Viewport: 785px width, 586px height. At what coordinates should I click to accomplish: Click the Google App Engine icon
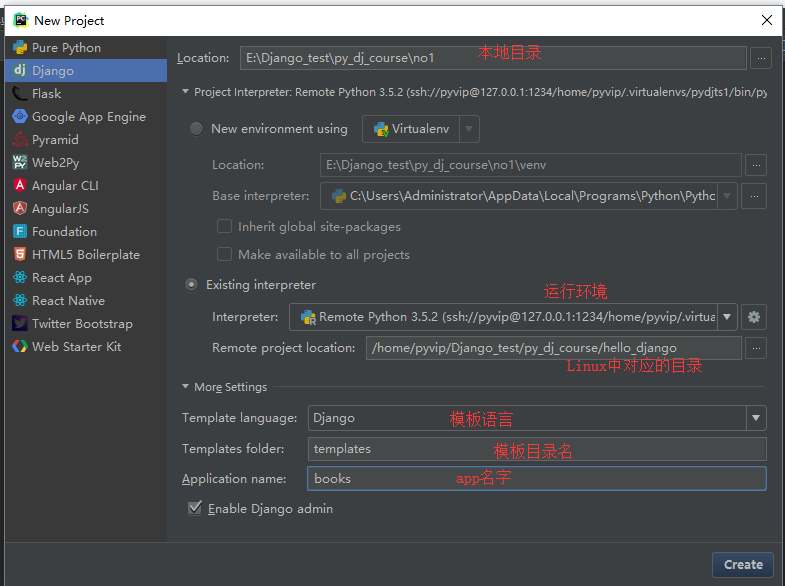point(20,117)
